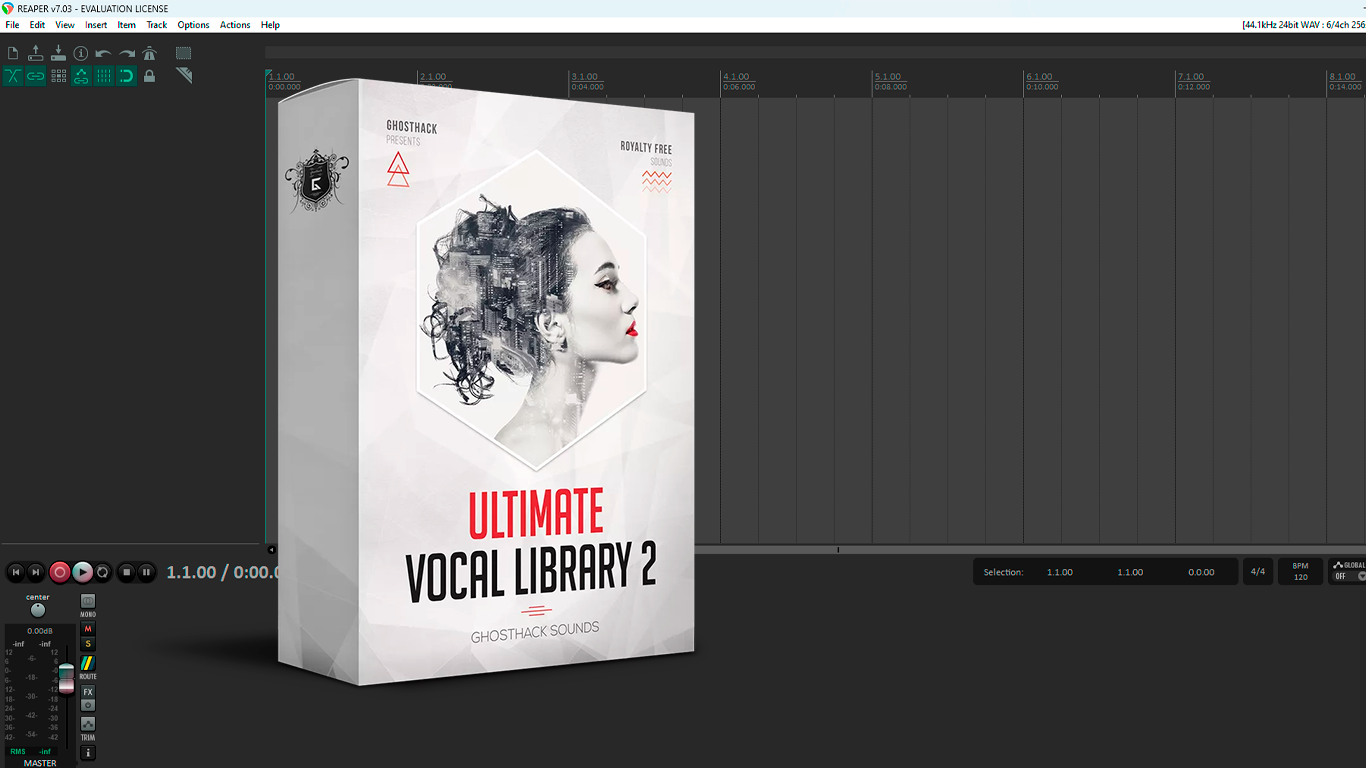Click the master pan knob
1366x768 pixels.
[x=38, y=610]
